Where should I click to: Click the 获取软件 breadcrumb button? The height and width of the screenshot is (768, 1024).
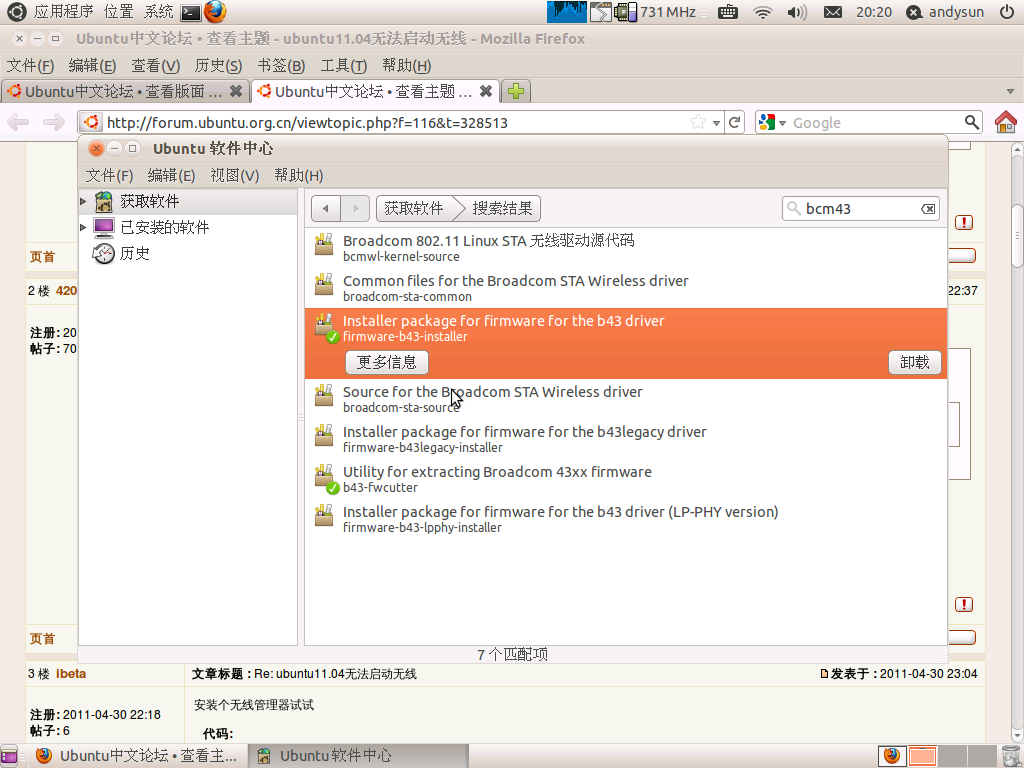413,208
